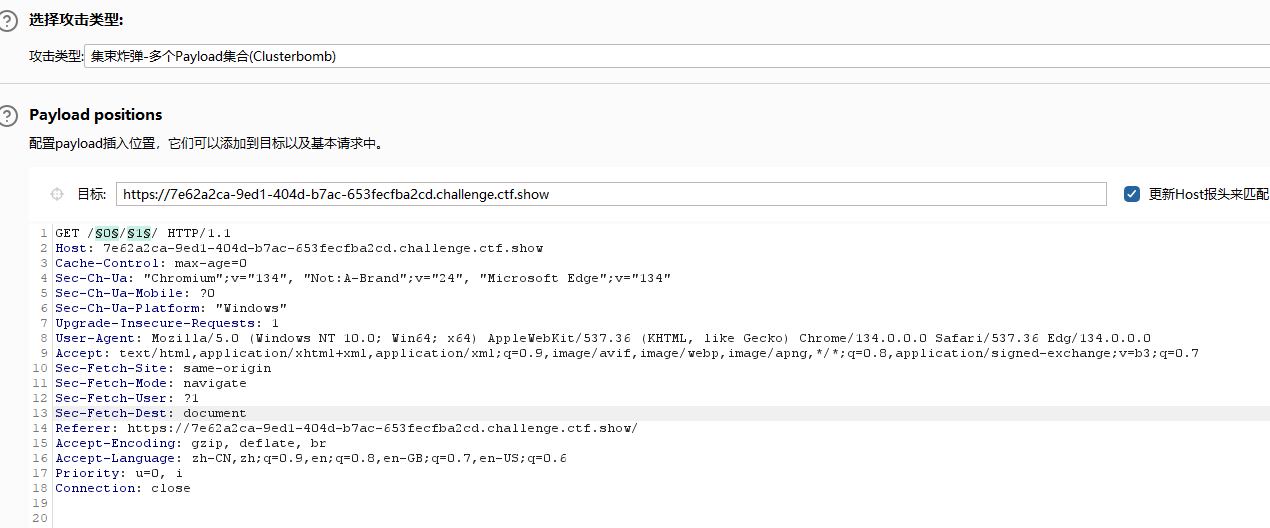The width and height of the screenshot is (1270, 528).
Task: Click the Connection: close line
Action: point(123,488)
